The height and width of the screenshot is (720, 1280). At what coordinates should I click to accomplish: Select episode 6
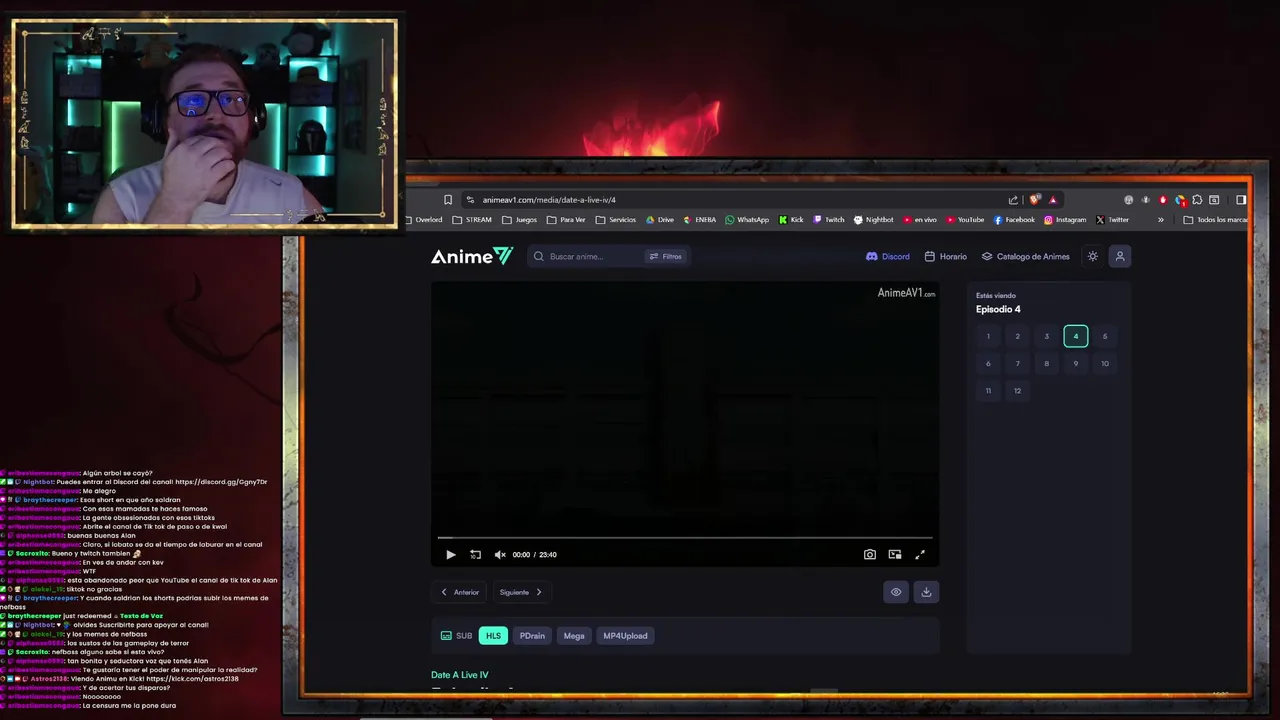point(988,363)
